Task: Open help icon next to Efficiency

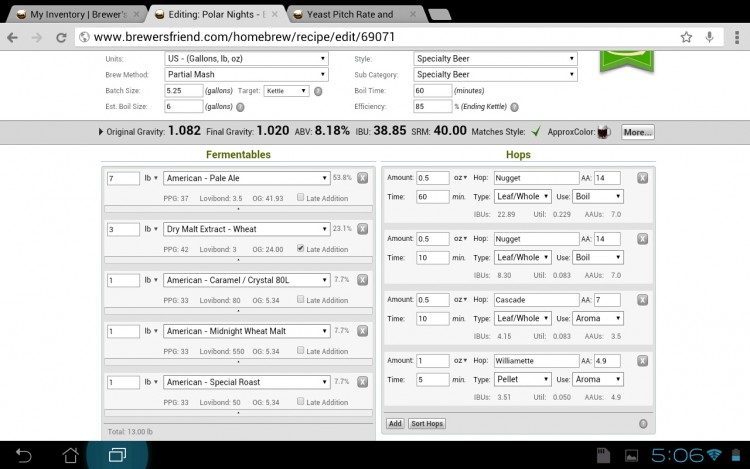Action: [514, 107]
